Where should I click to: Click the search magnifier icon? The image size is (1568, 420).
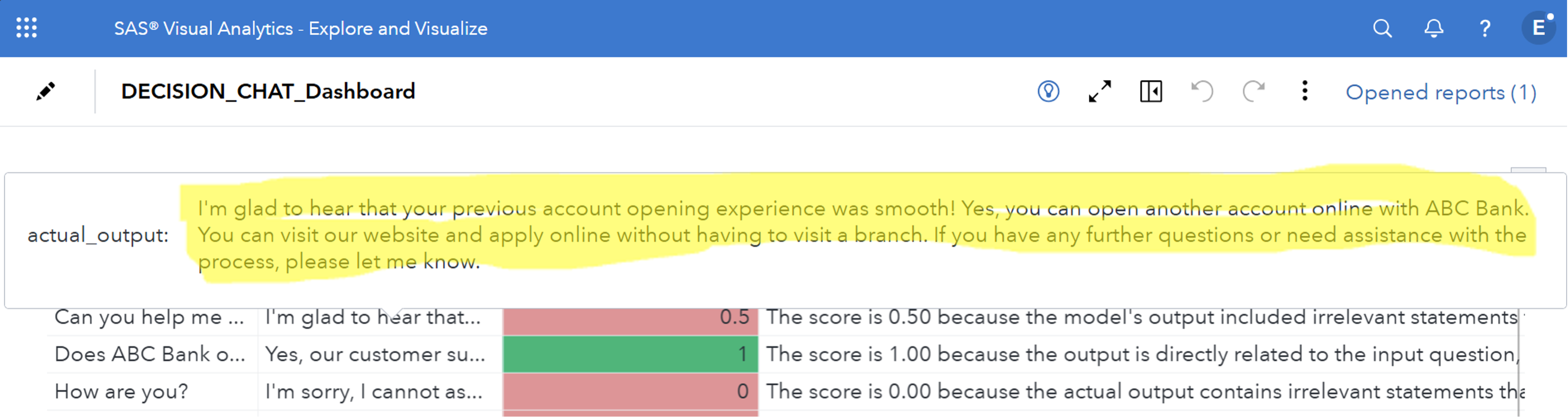pyautogui.click(x=1382, y=28)
